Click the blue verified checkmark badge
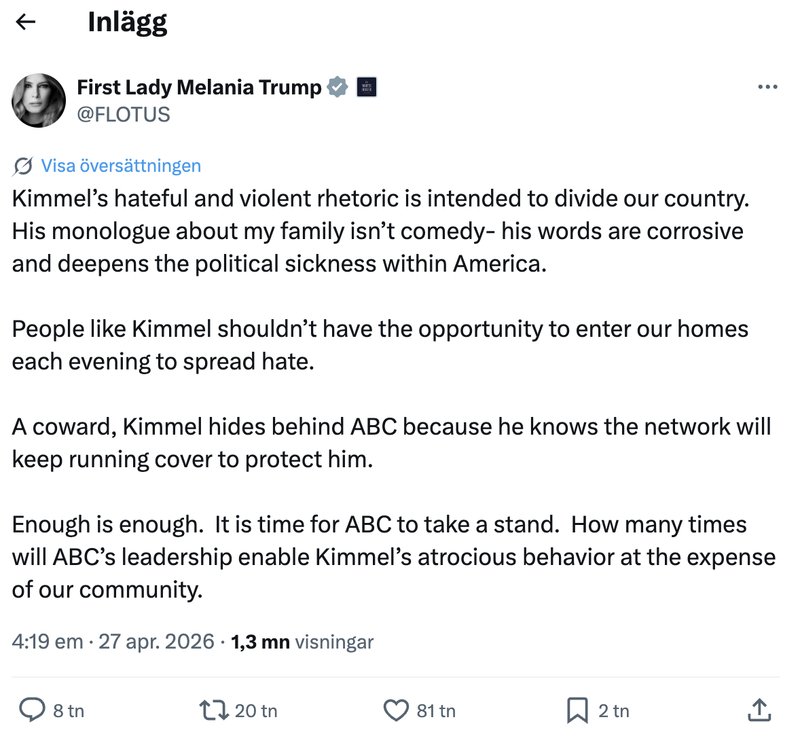Screen dimensions: 800x745 (x=338, y=87)
